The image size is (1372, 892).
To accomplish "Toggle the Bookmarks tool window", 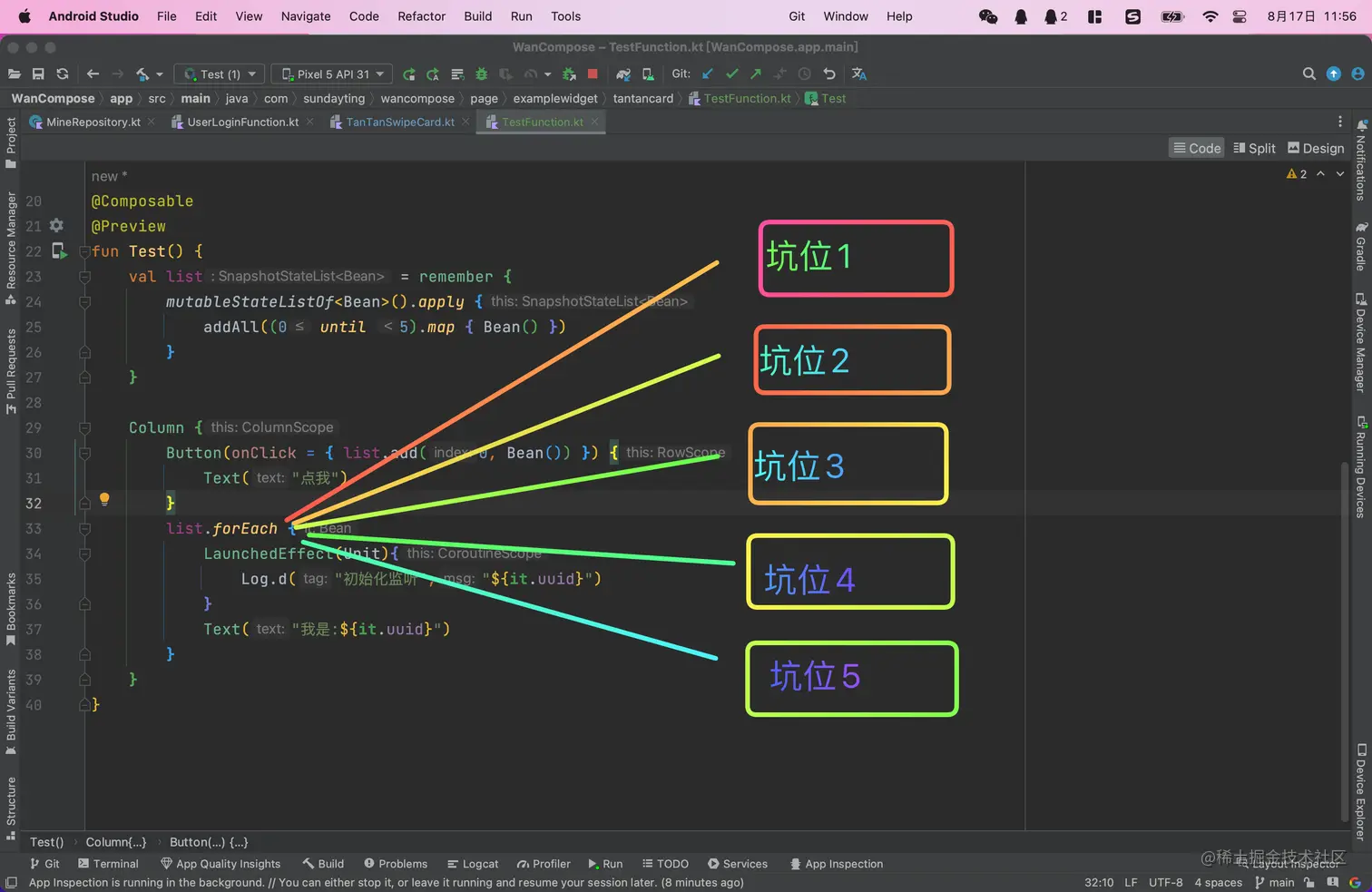I will click(x=11, y=609).
